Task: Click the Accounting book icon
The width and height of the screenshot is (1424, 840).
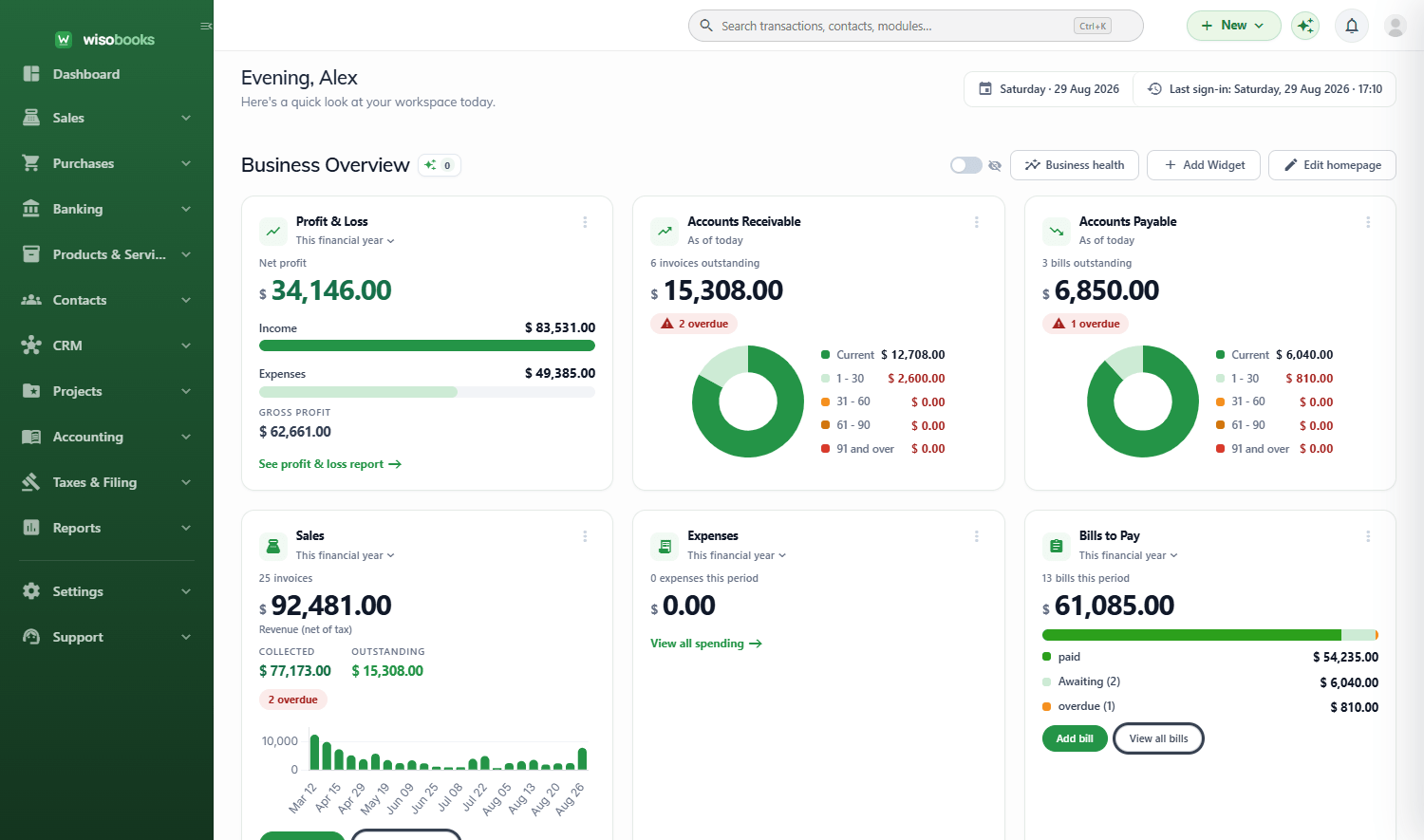Action: pyautogui.click(x=31, y=437)
